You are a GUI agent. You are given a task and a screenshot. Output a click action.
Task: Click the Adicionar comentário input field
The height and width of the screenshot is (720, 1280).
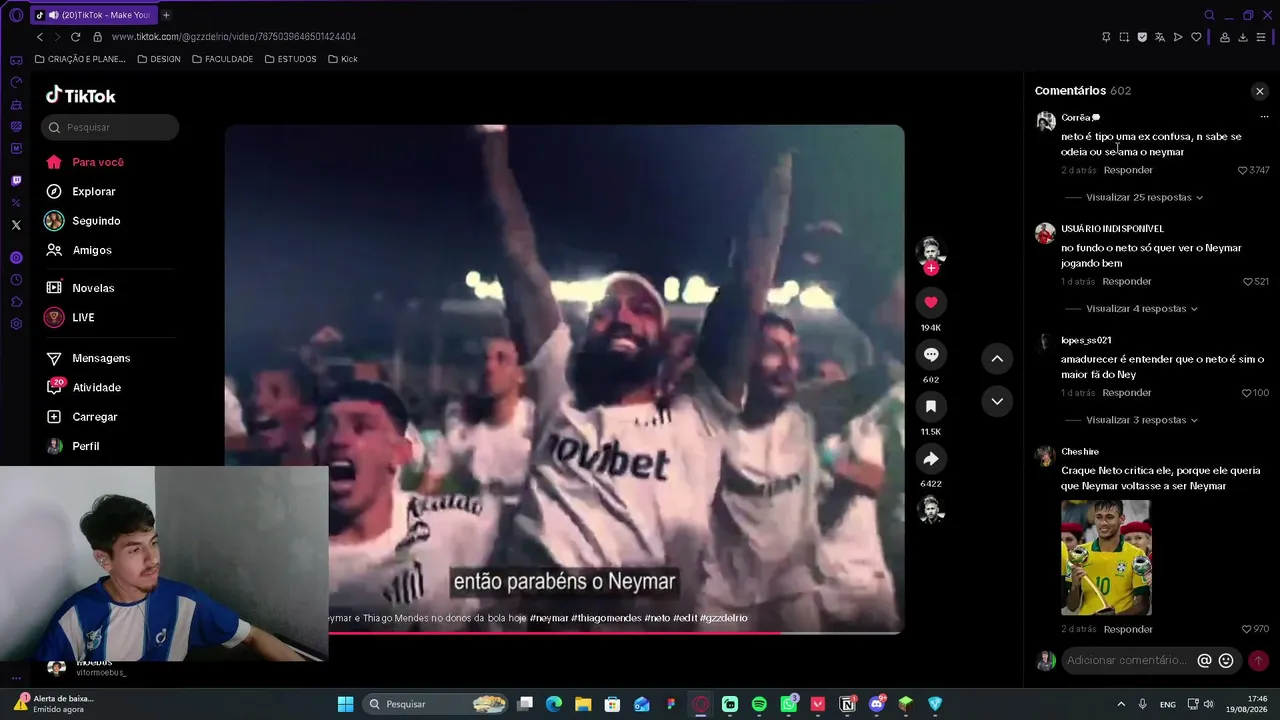1129,660
